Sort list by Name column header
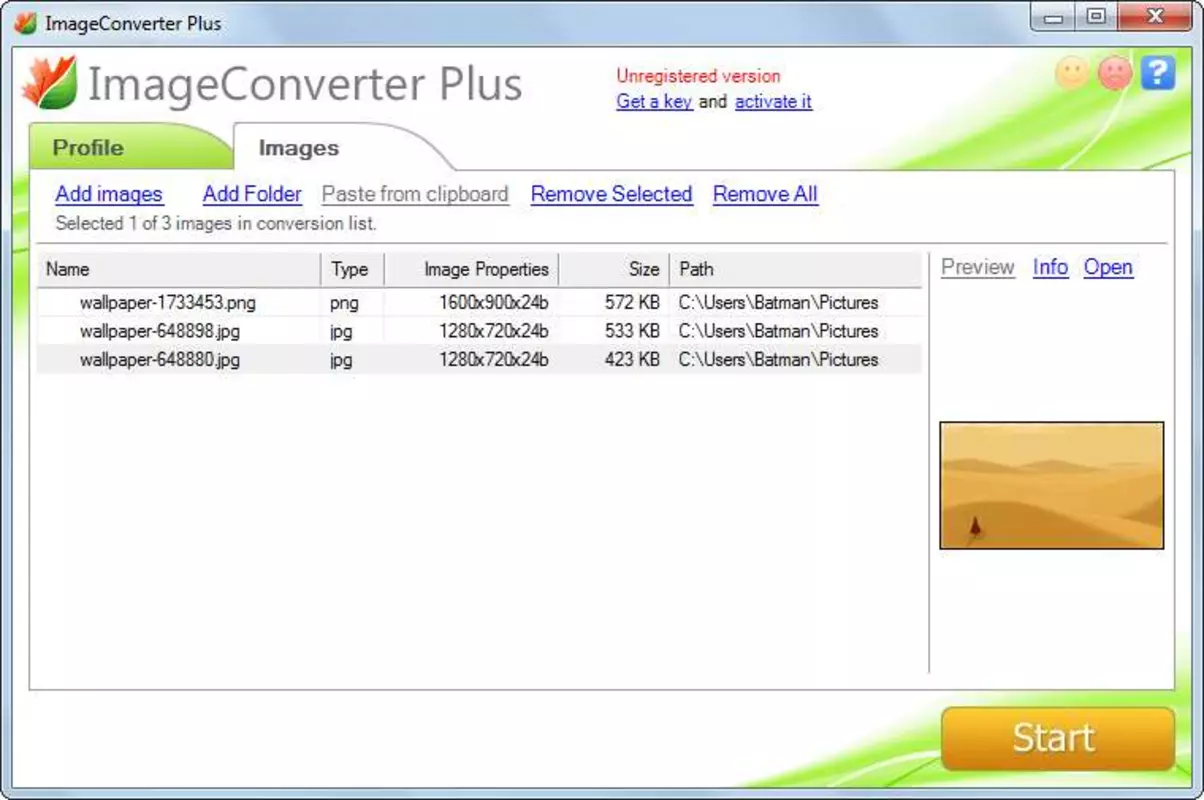The height and width of the screenshot is (800, 1204). coord(179,269)
